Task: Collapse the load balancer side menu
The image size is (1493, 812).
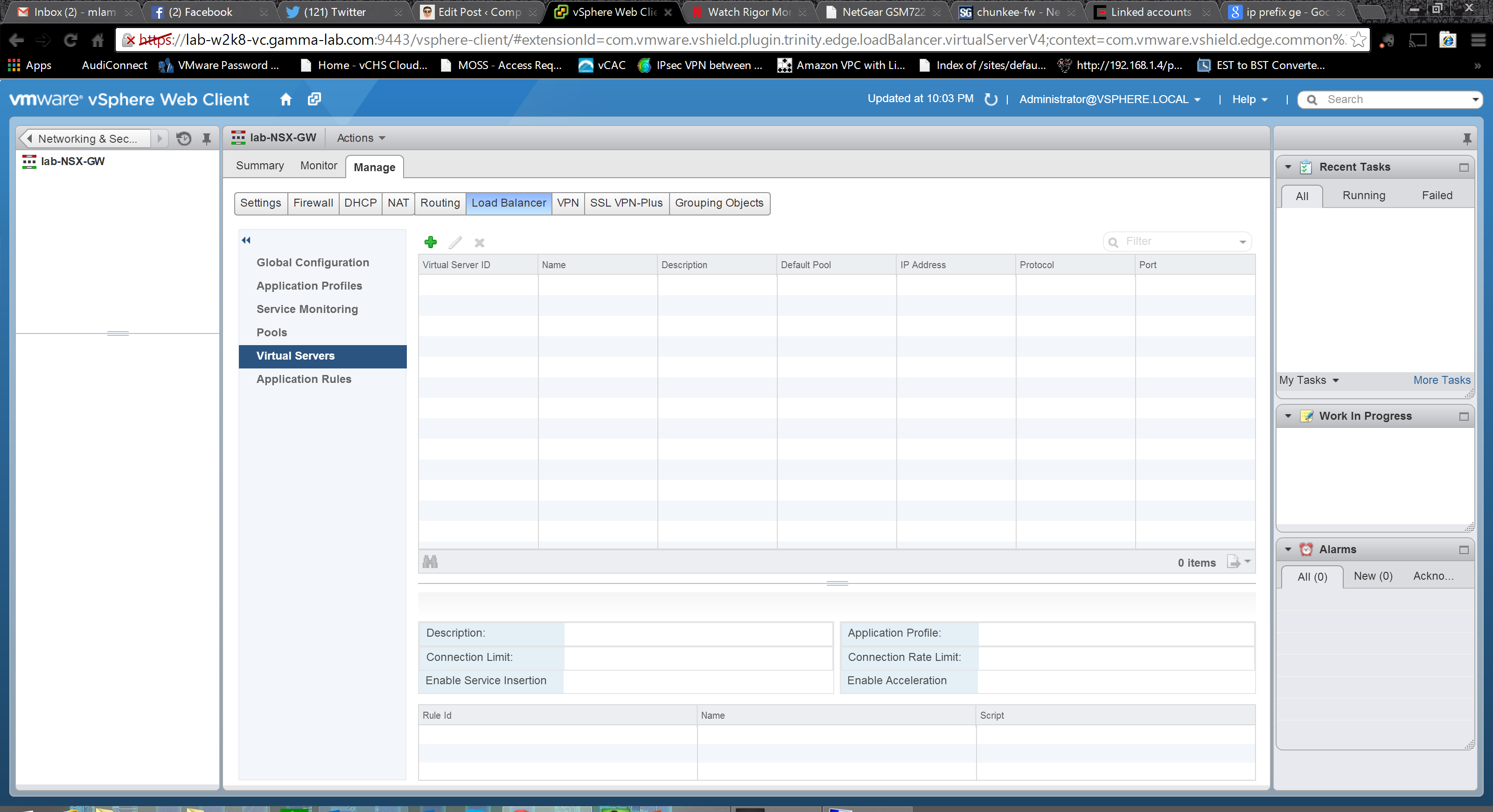Action: point(246,240)
